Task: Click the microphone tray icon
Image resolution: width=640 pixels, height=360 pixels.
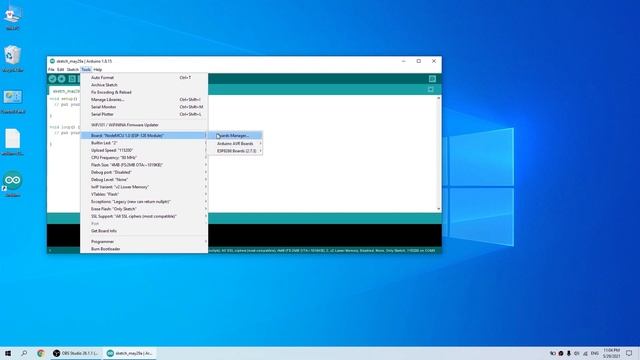Action: [569, 353]
